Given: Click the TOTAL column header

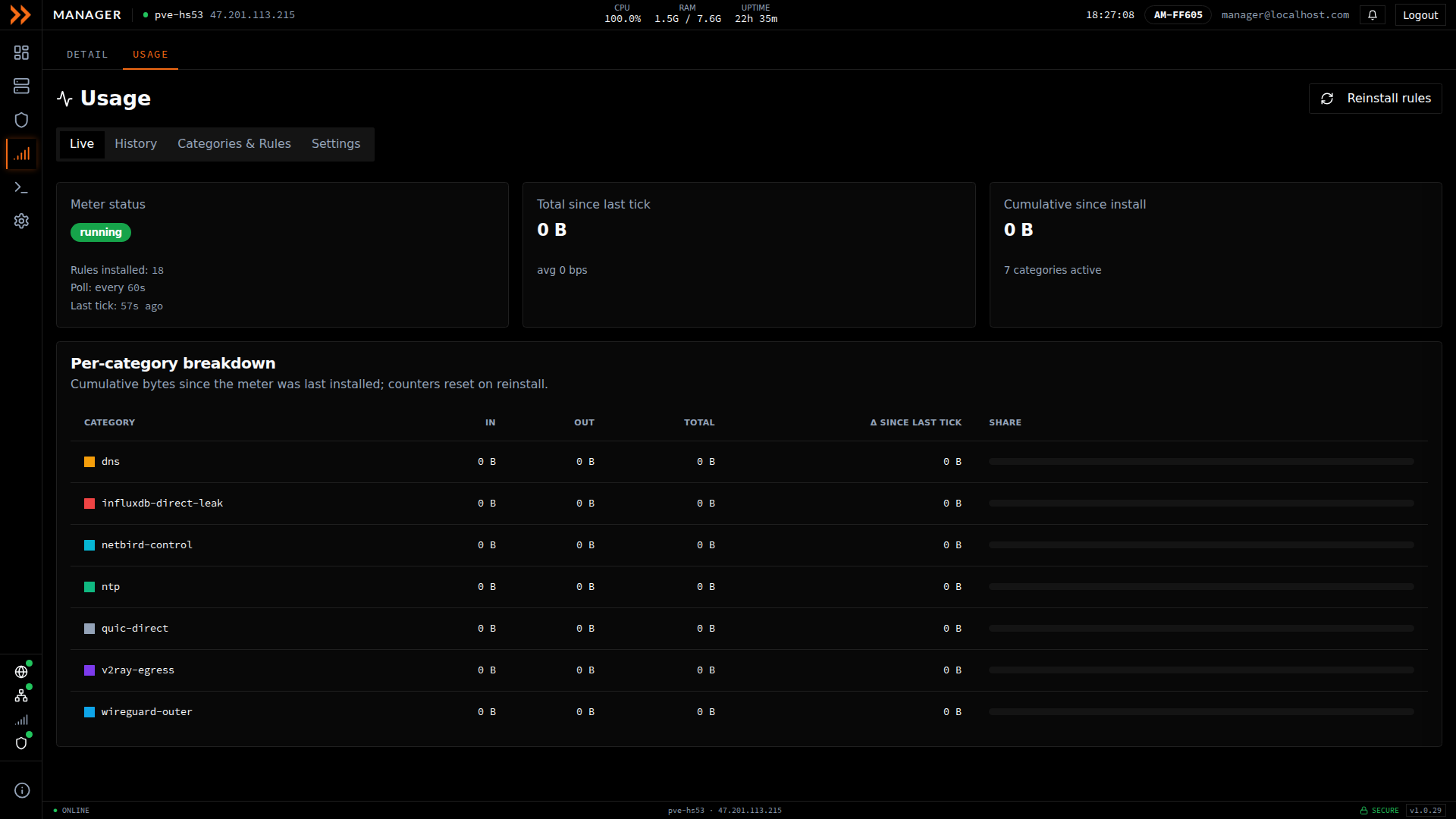Looking at the screenshot, I should 699,422.
